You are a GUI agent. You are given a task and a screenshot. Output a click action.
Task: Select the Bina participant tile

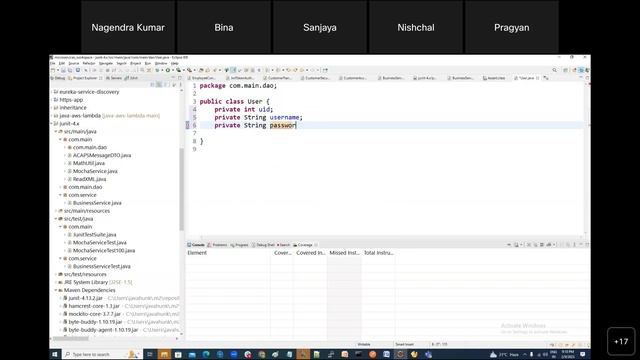click(x=224, y=27)
